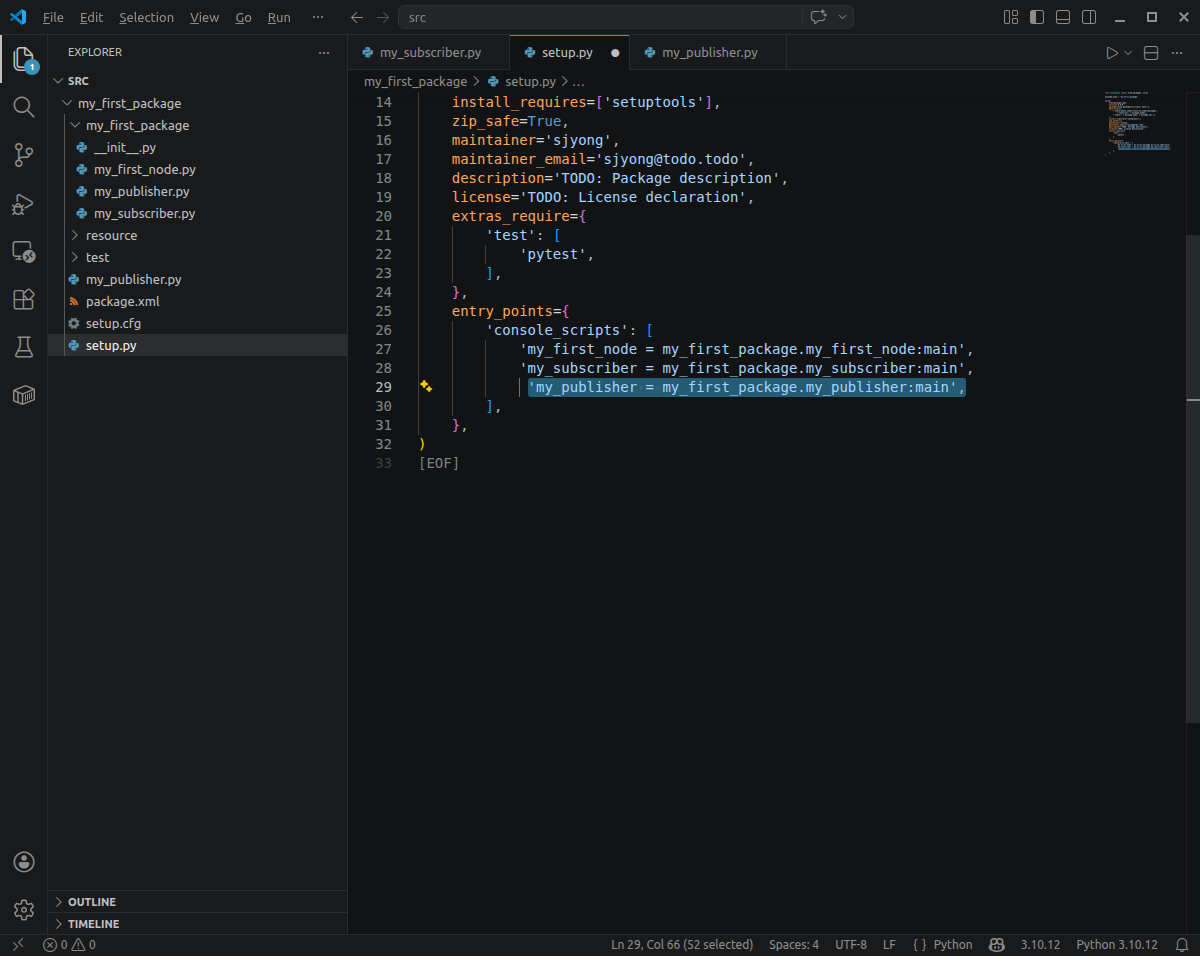Expand the resource folder
The width and height of the screenshot is (1200, 965).
[198, 235]
